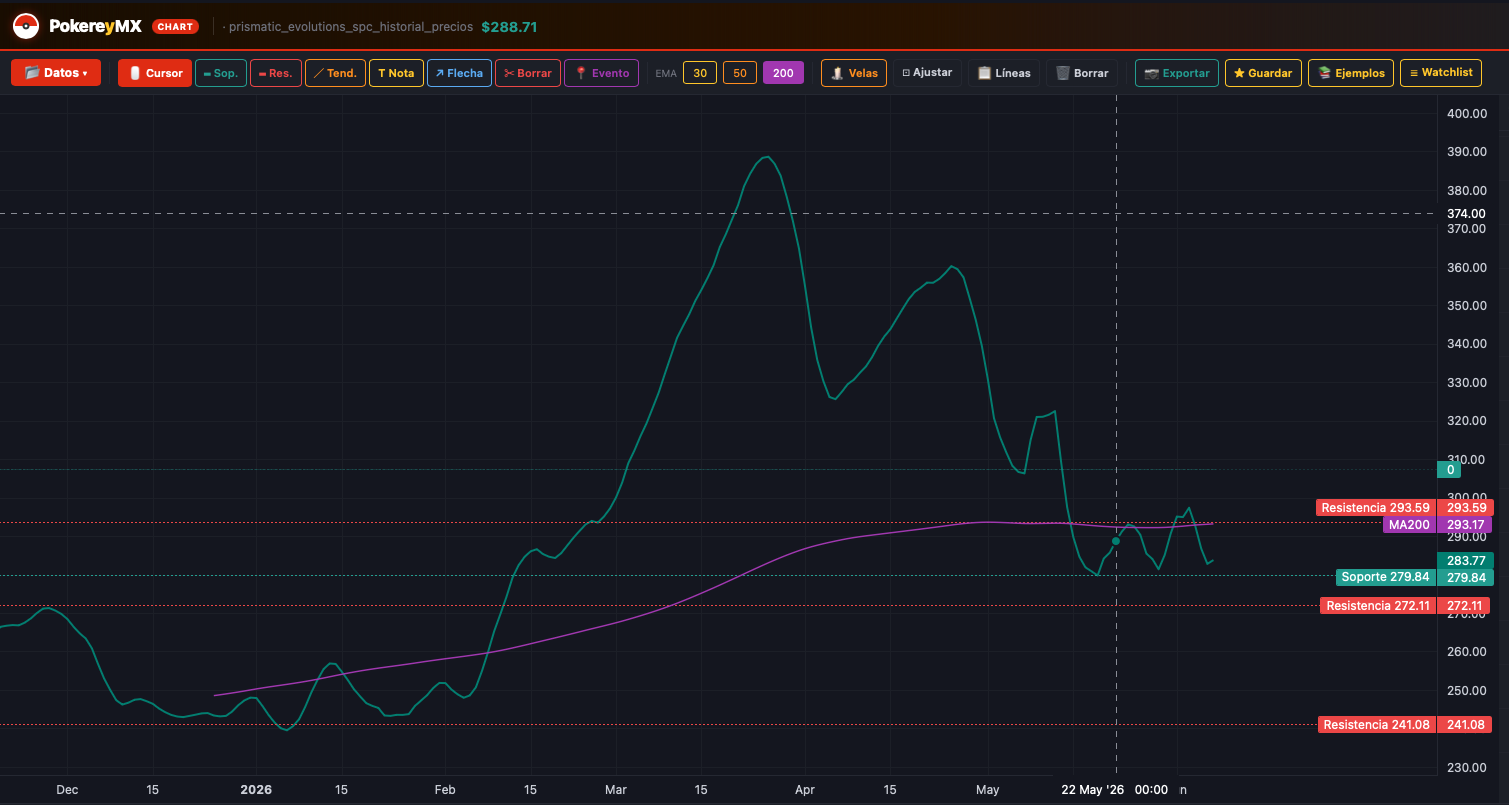Click the Ajustar fit button
This screenshot has height=805, width=1509.
tap(927, 73)
